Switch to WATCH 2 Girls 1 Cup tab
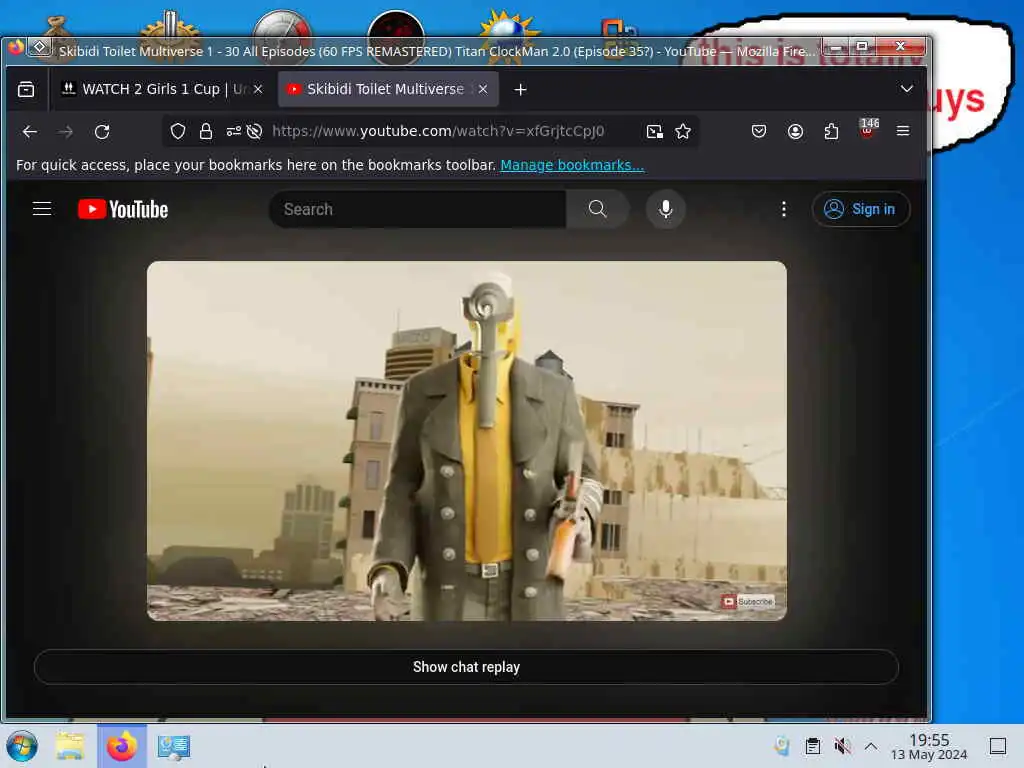 pos(162,89)
